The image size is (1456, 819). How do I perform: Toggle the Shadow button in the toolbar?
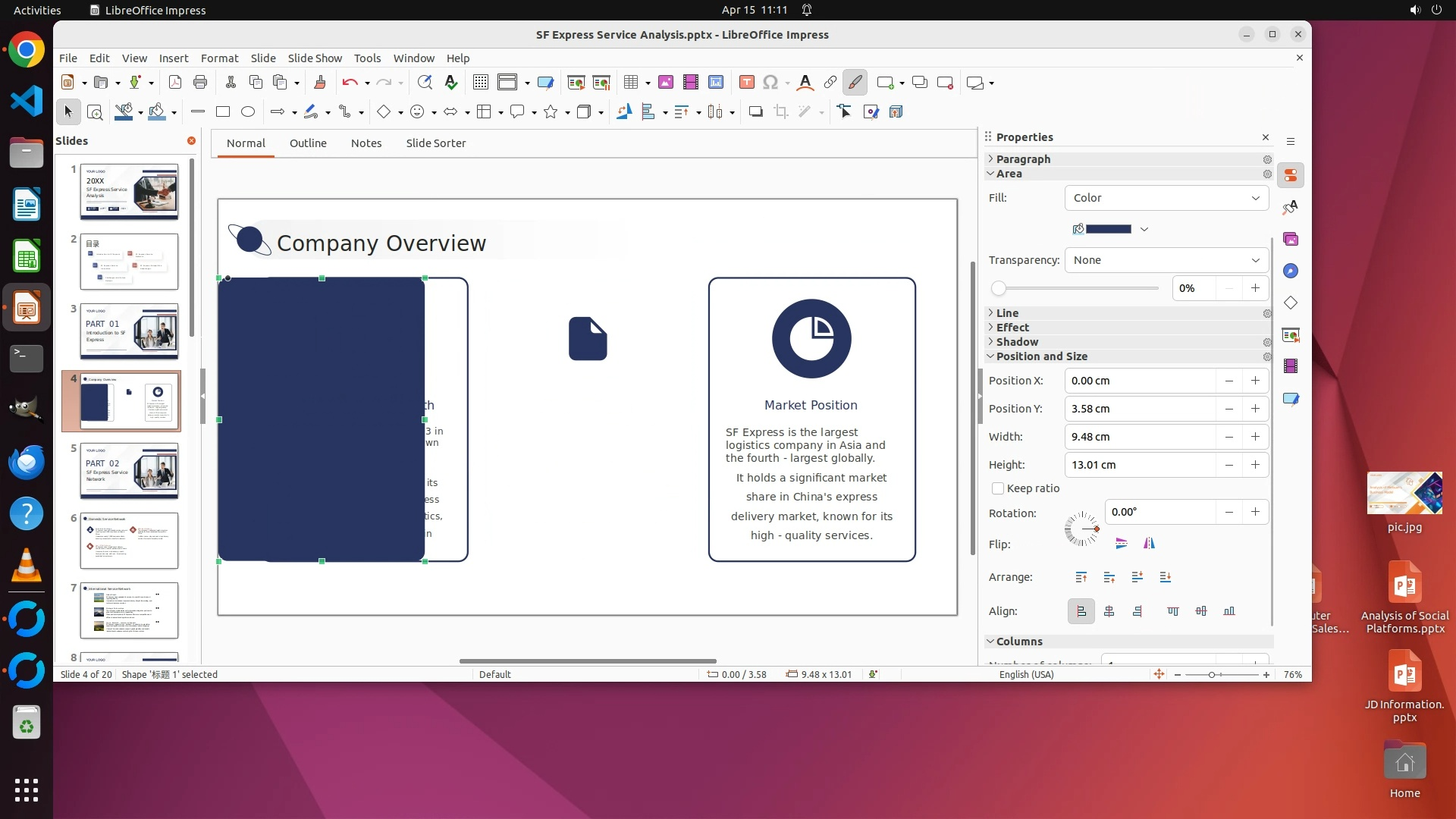pyautogui.click(x=755, y=112)
